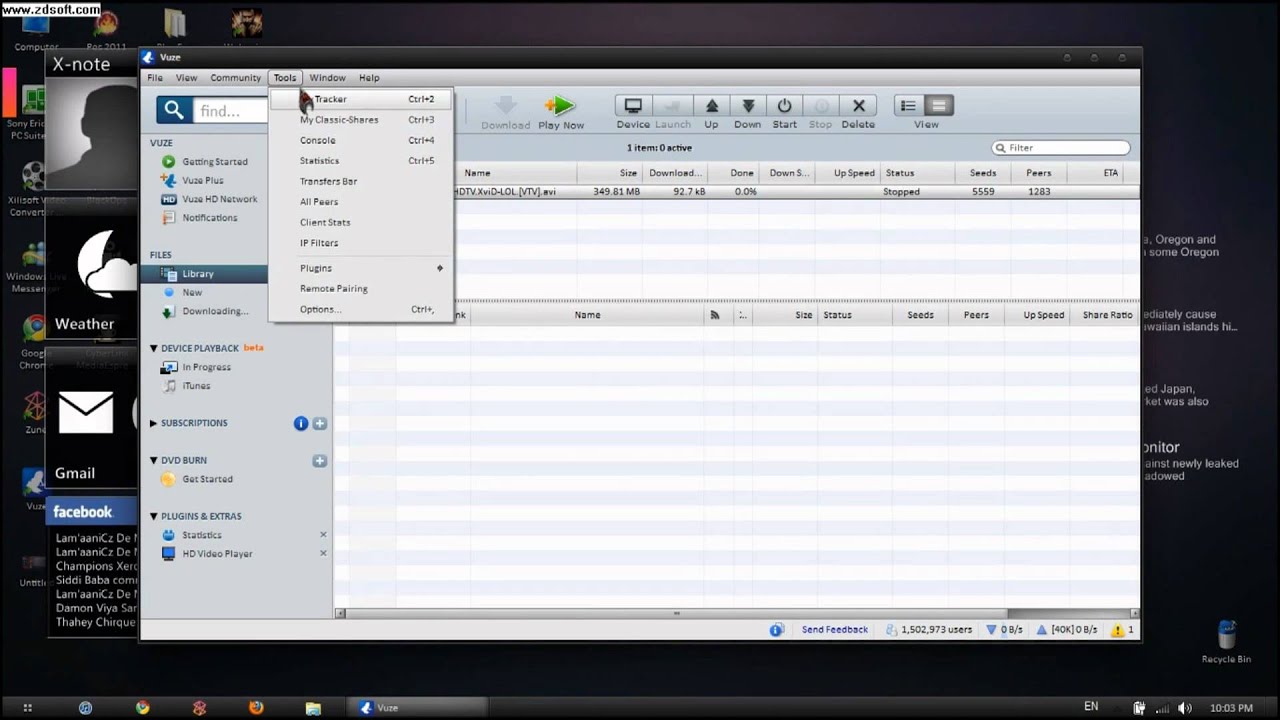Switch to the compact list view
Image resolution: width=1280 pixels, height=720 pixels.
click(908, 105)
